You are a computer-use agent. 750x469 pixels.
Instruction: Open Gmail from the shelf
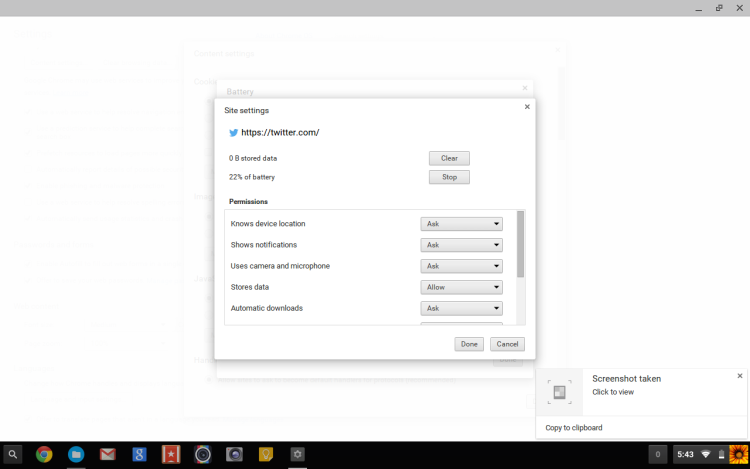pos(108,455)
